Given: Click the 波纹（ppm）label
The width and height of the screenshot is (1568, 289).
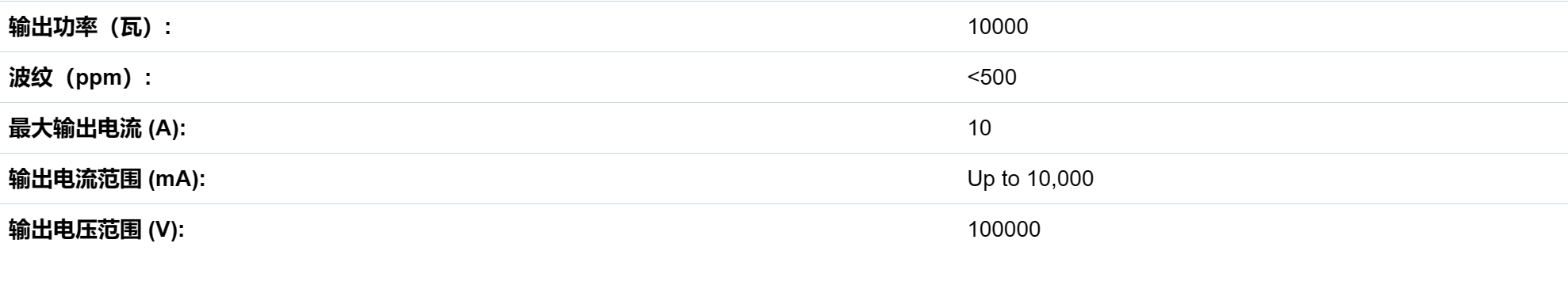Looking at the screenshot, I should [x=80, y=78].
